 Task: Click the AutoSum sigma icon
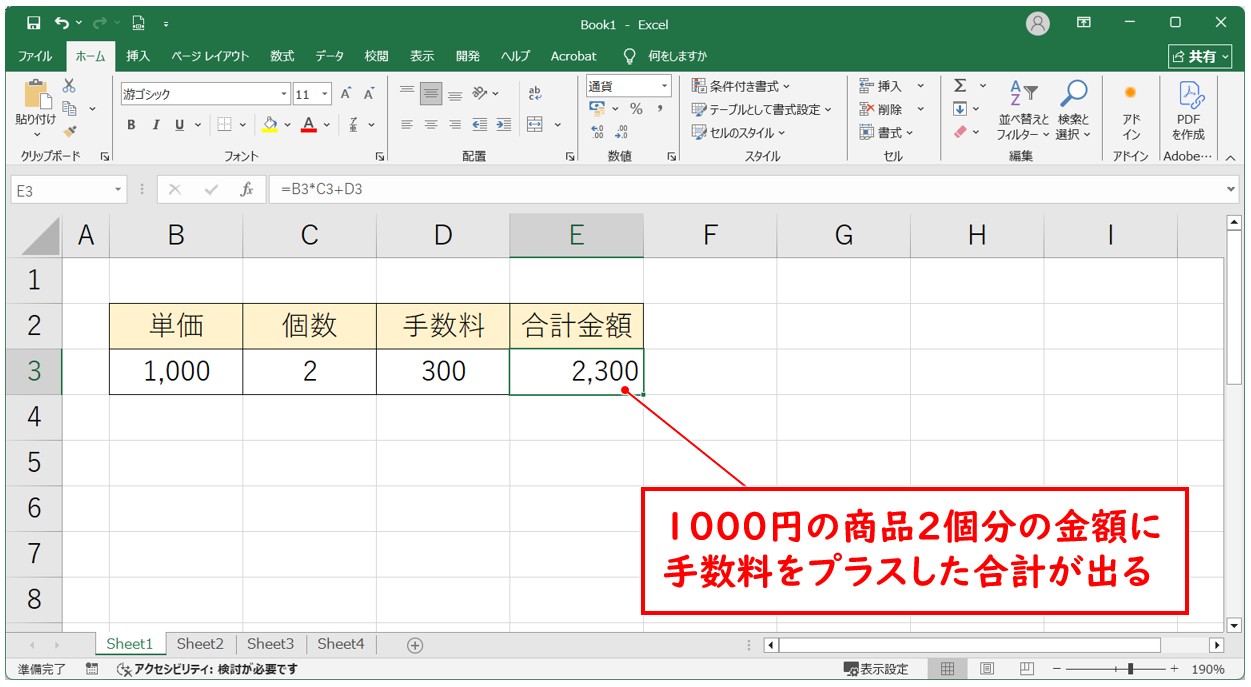[x=960, y=86]
